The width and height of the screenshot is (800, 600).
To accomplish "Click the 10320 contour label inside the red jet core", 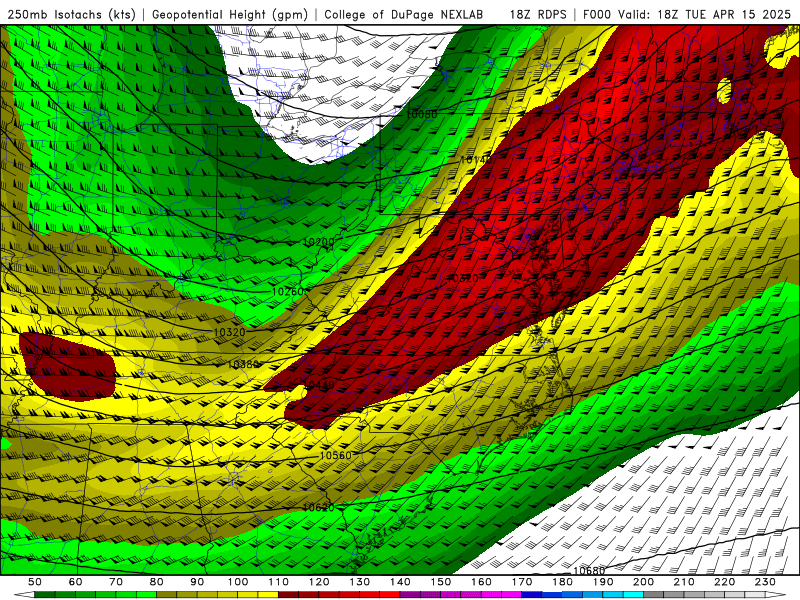I will 462,279.
